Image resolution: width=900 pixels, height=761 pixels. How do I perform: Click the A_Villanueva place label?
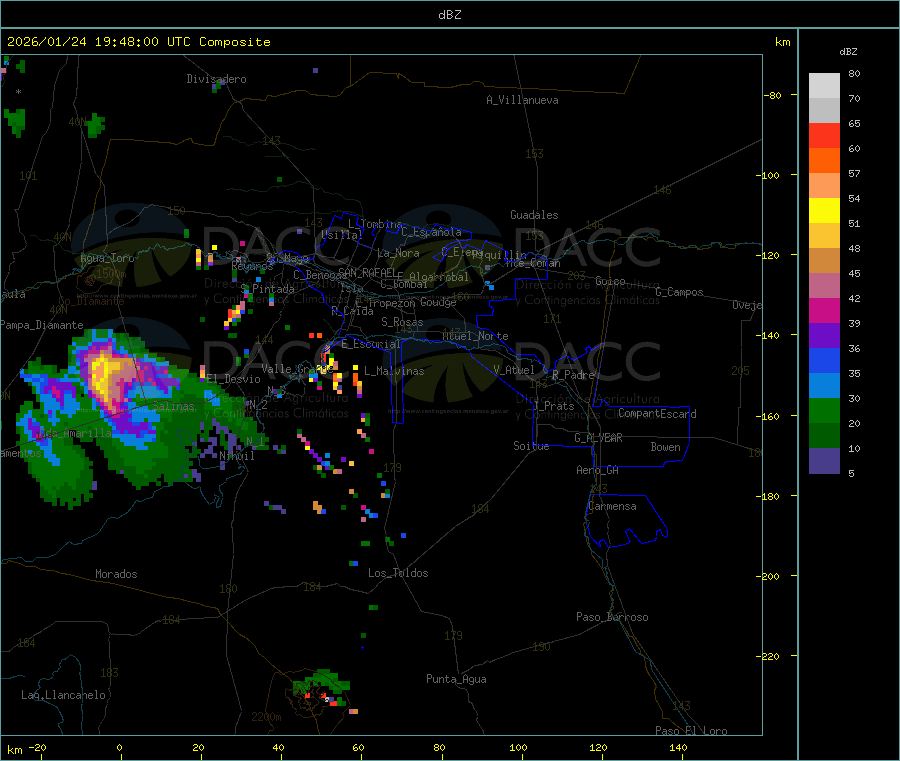coord(522,100)
